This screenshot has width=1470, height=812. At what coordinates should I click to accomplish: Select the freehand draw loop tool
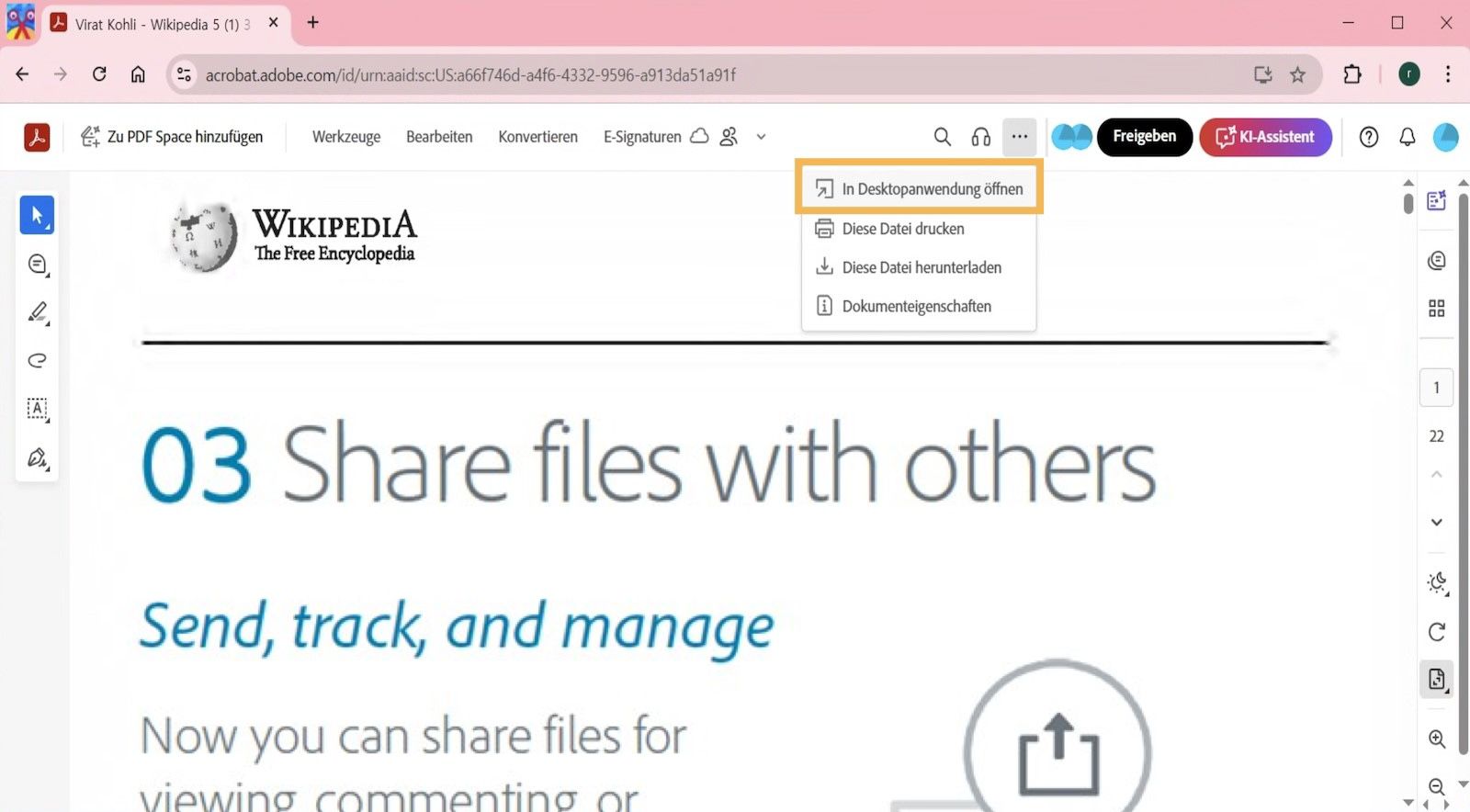[x=38, y=360]
